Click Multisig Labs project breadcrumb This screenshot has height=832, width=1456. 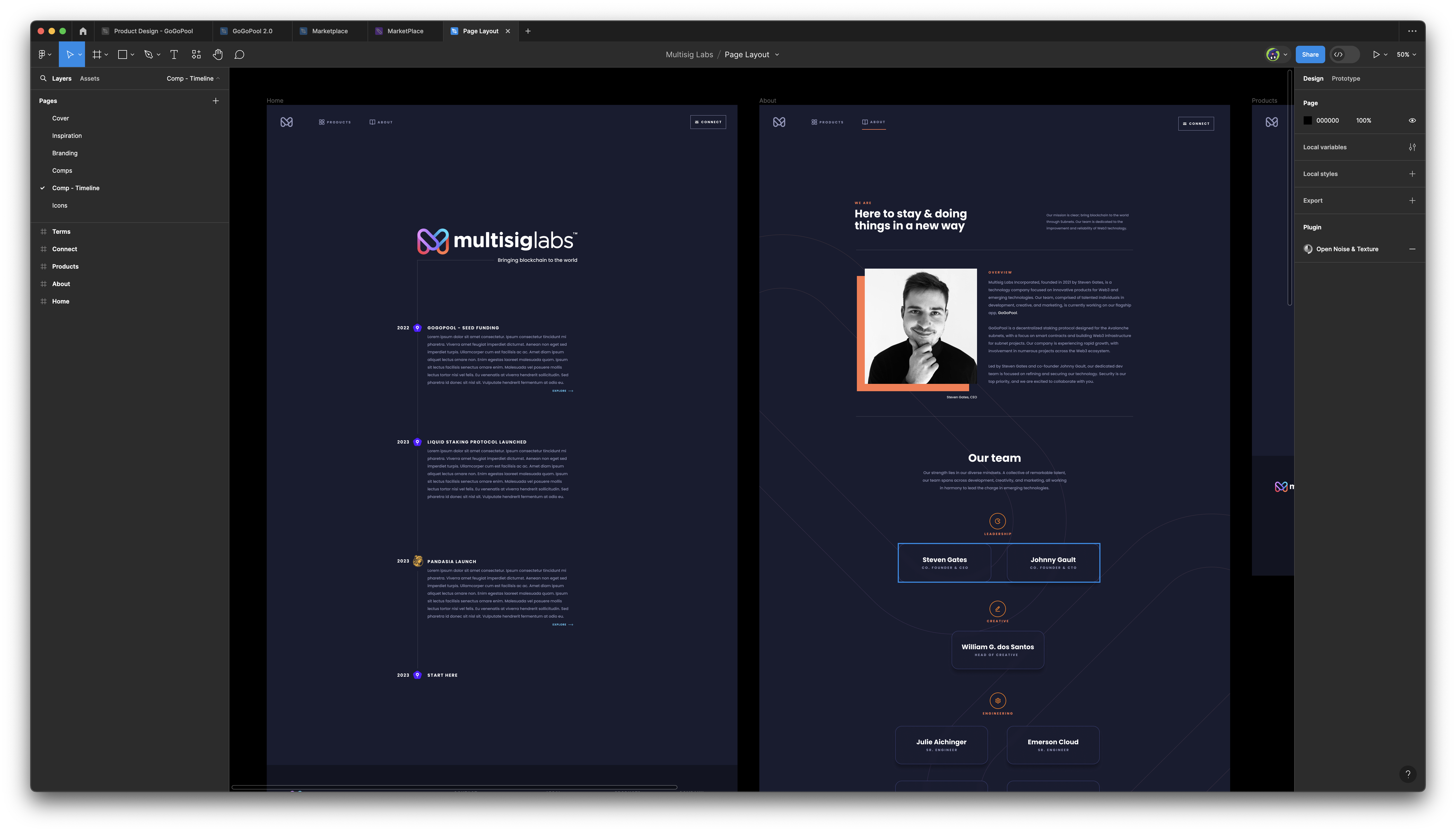(x=689, y=54)
